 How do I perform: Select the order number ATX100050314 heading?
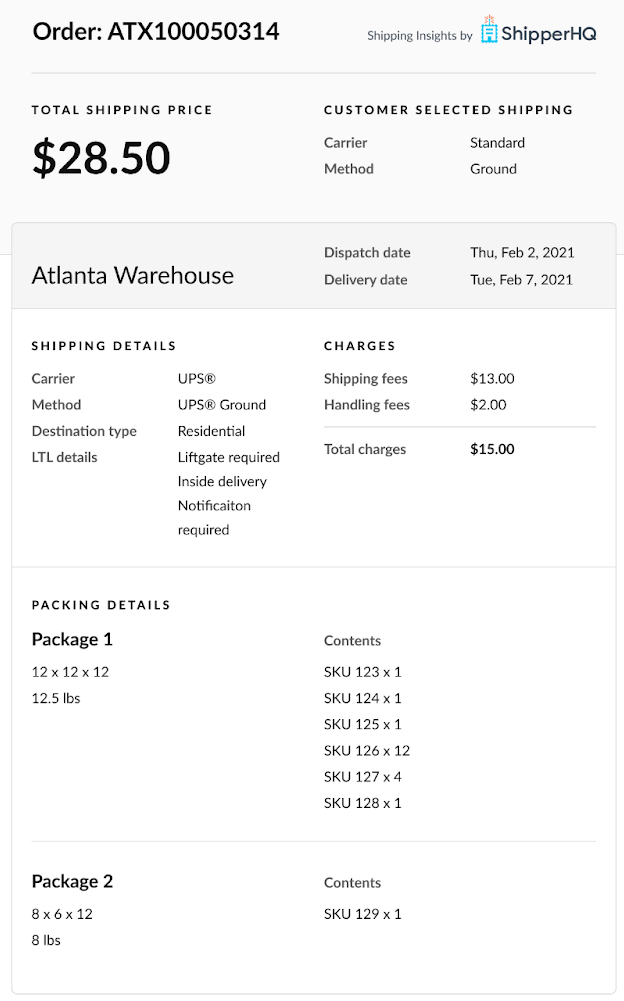156,31
